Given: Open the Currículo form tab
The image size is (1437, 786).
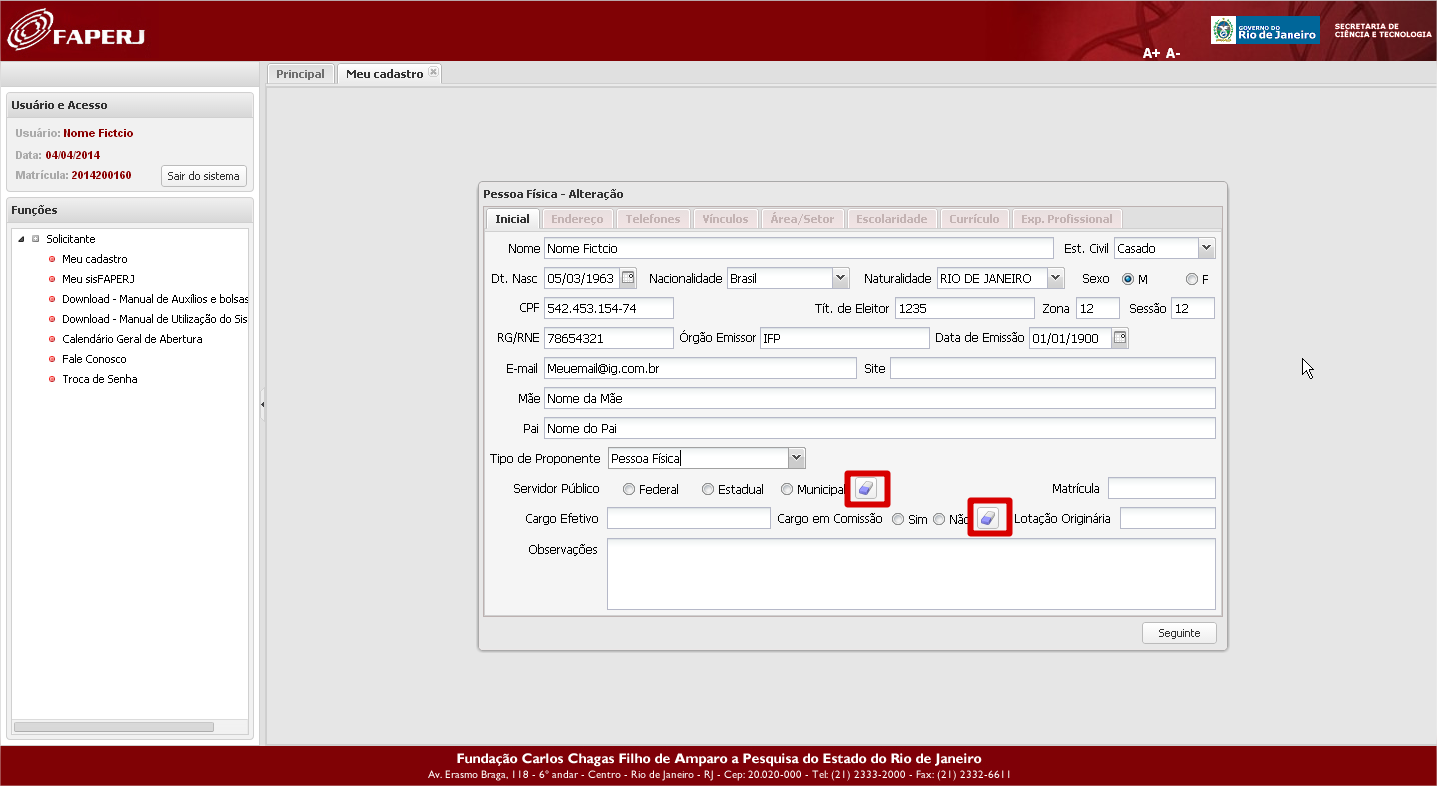Looking at the screenshot, I should pyautogui.click(x=974, y=219).
